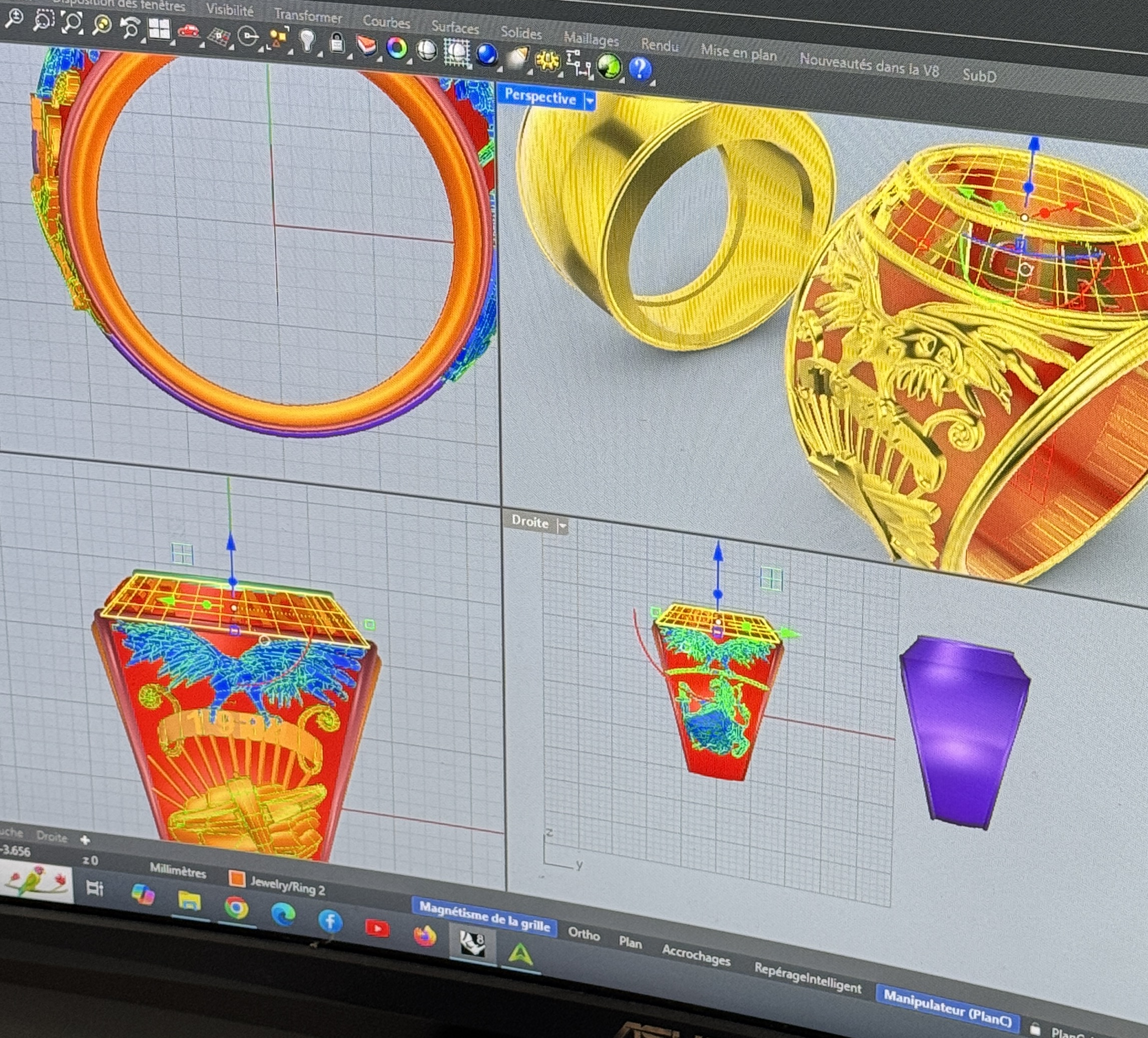Open Google Chrome from the taskbar
The image size is (1148, 1038).
pos(236,907)
